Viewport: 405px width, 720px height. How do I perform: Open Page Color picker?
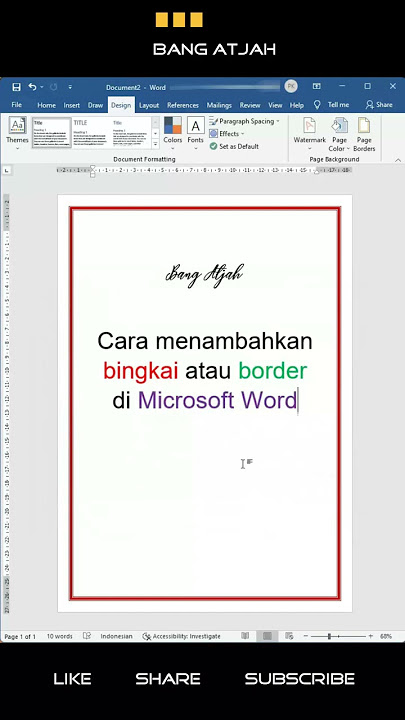click(x=339, y=134)
